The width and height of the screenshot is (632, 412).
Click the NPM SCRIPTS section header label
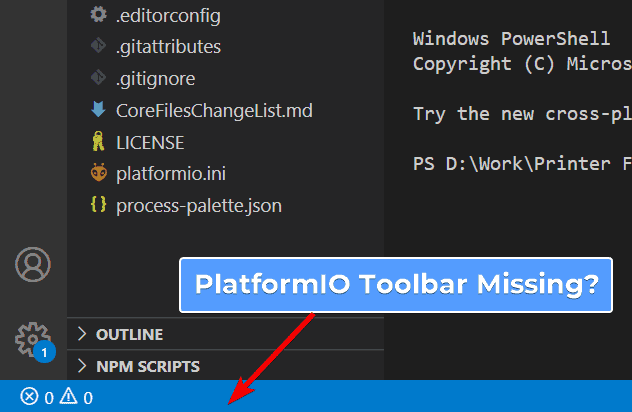(148, 366)
